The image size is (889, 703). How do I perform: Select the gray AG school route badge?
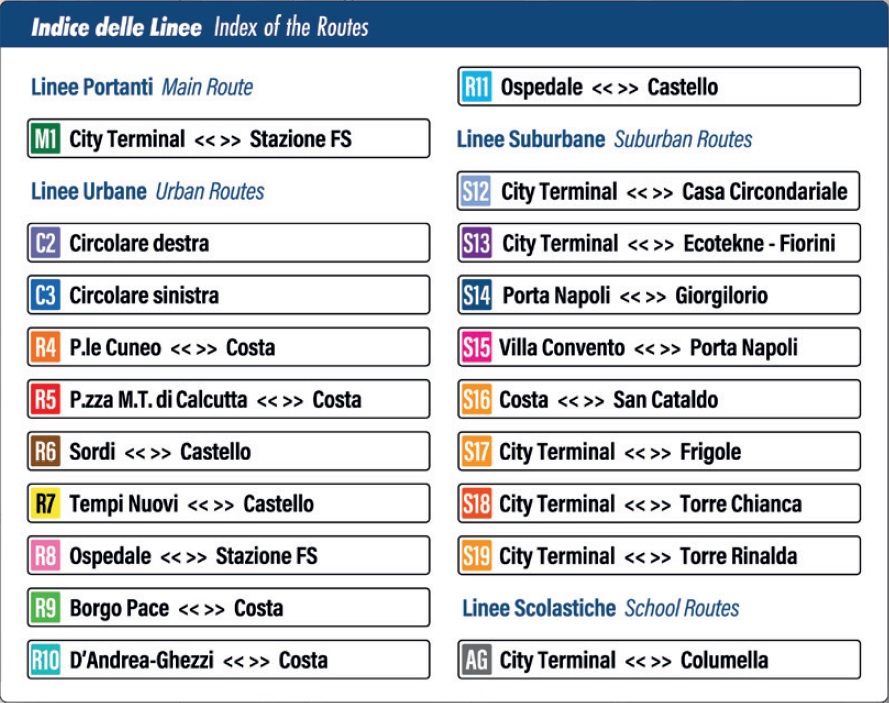point(476,660)
